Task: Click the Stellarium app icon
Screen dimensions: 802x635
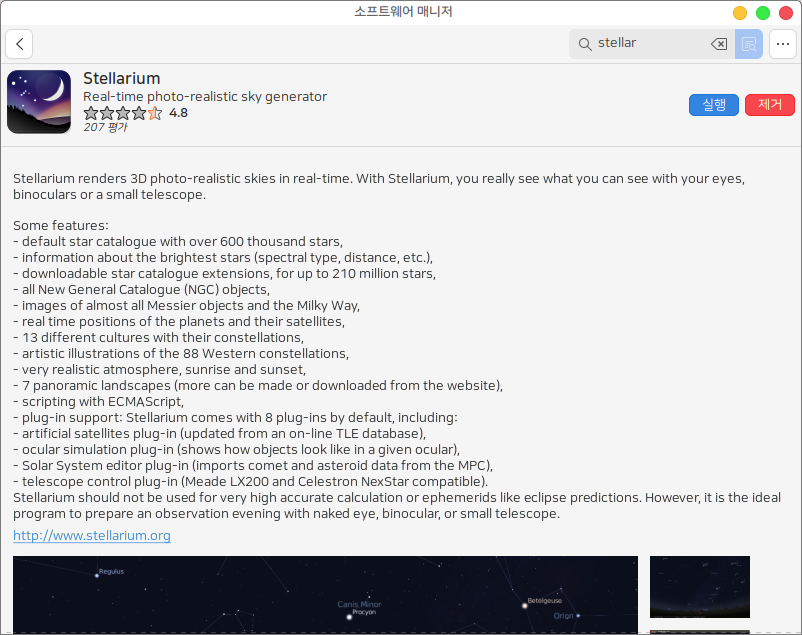Action: pyautogui.click(x=39, y=102)
